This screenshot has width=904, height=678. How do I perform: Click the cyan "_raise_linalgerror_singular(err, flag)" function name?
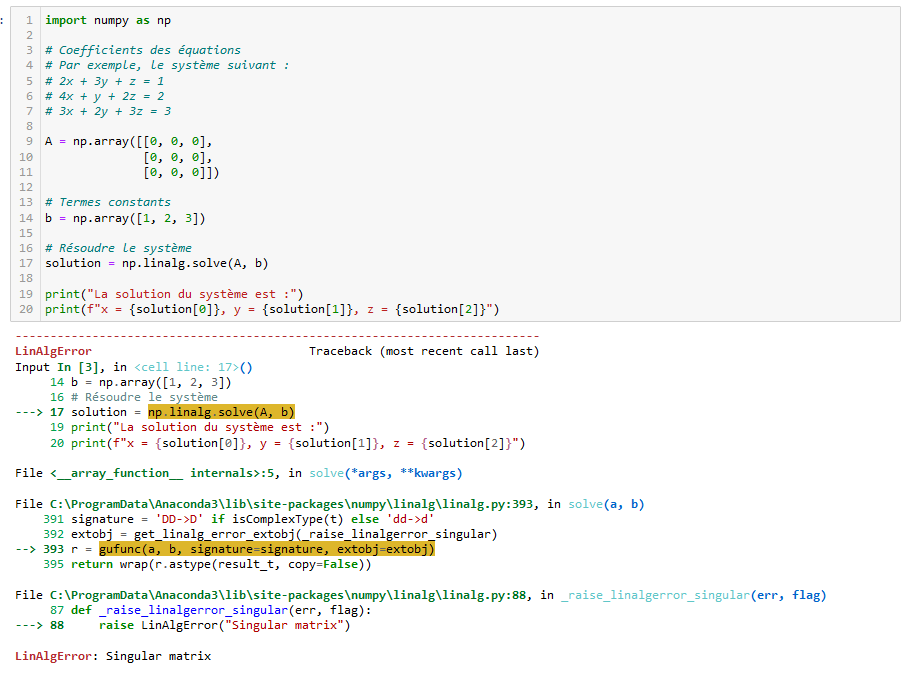(693, 595)
